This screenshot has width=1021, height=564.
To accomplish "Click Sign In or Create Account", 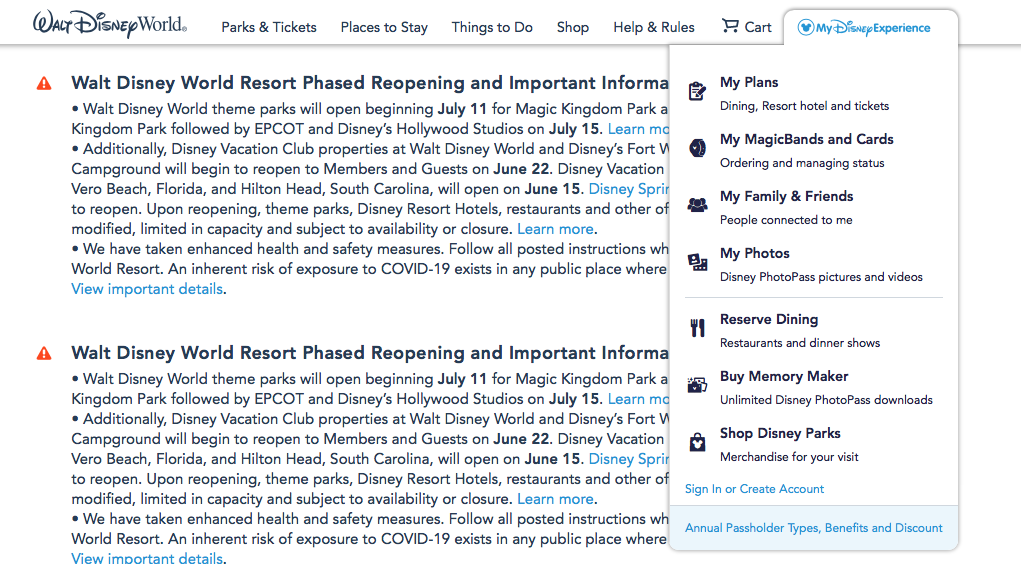I will point(754,489).
